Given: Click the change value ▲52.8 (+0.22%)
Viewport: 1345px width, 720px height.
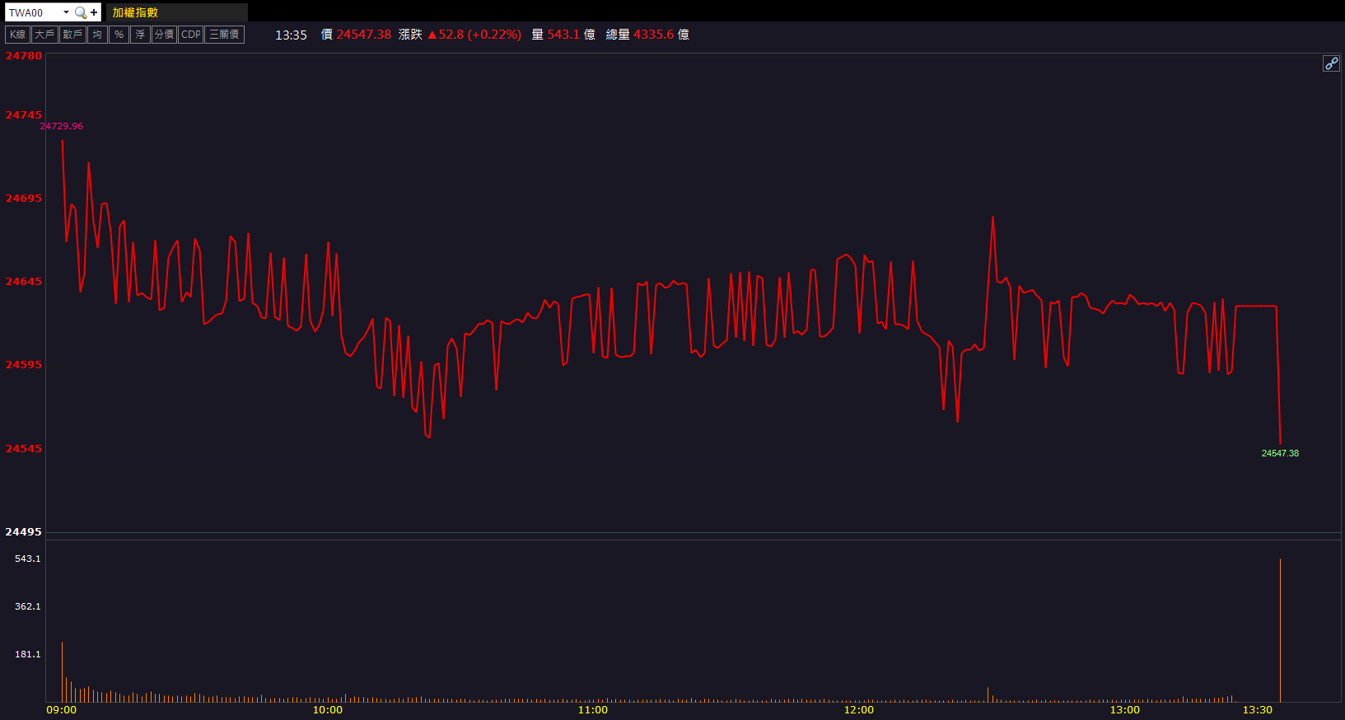Looking at the screenshot, I should click(474, 34).
